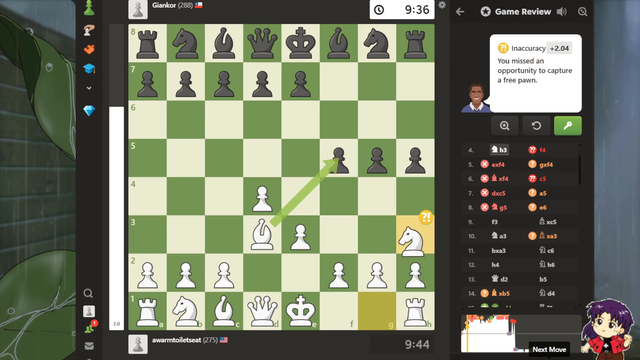Open Chess.com home via green pawn logo

click(89, 8)
